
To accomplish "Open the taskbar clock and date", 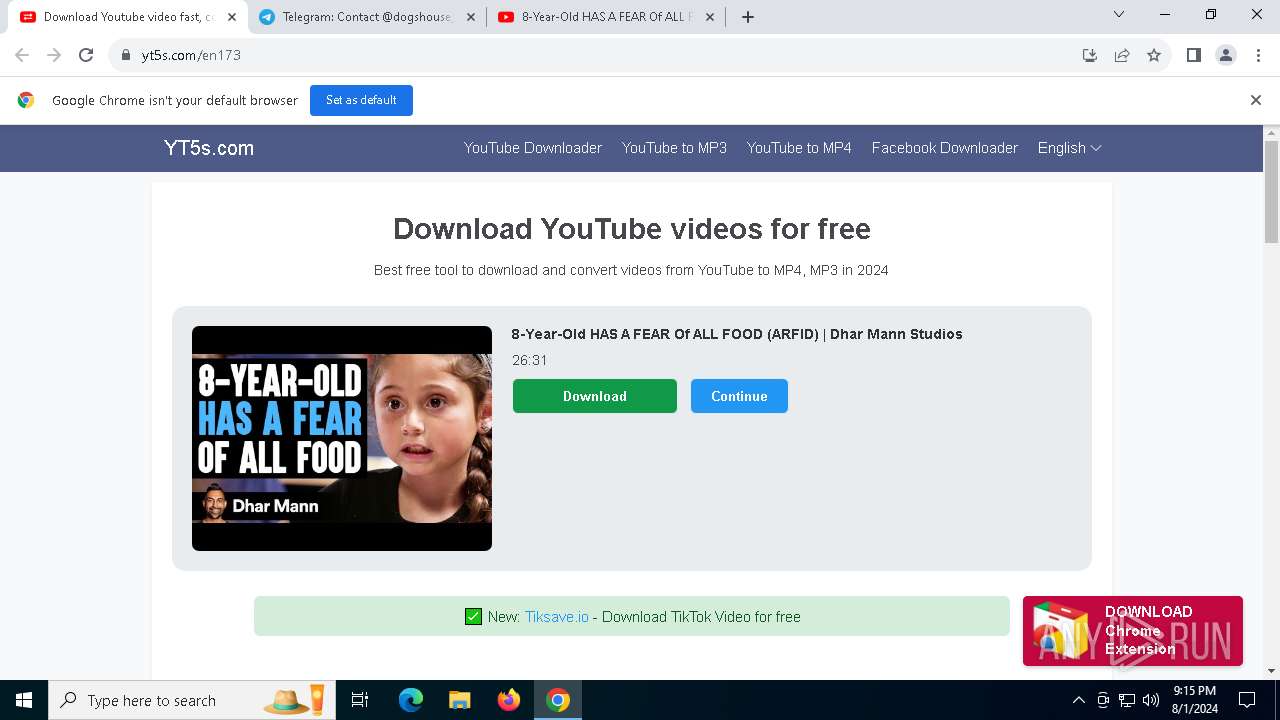I will coord(1194,700).
